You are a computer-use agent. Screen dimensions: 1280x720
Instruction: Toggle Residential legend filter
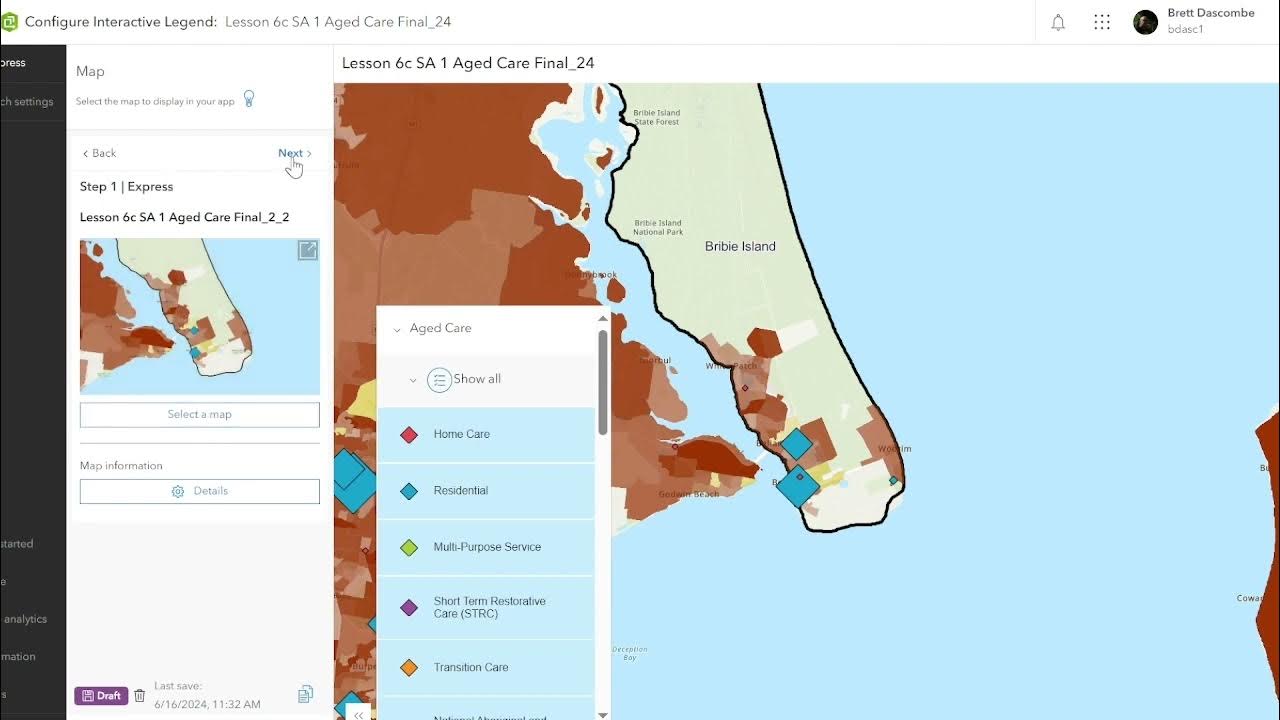tap(486, 491)
